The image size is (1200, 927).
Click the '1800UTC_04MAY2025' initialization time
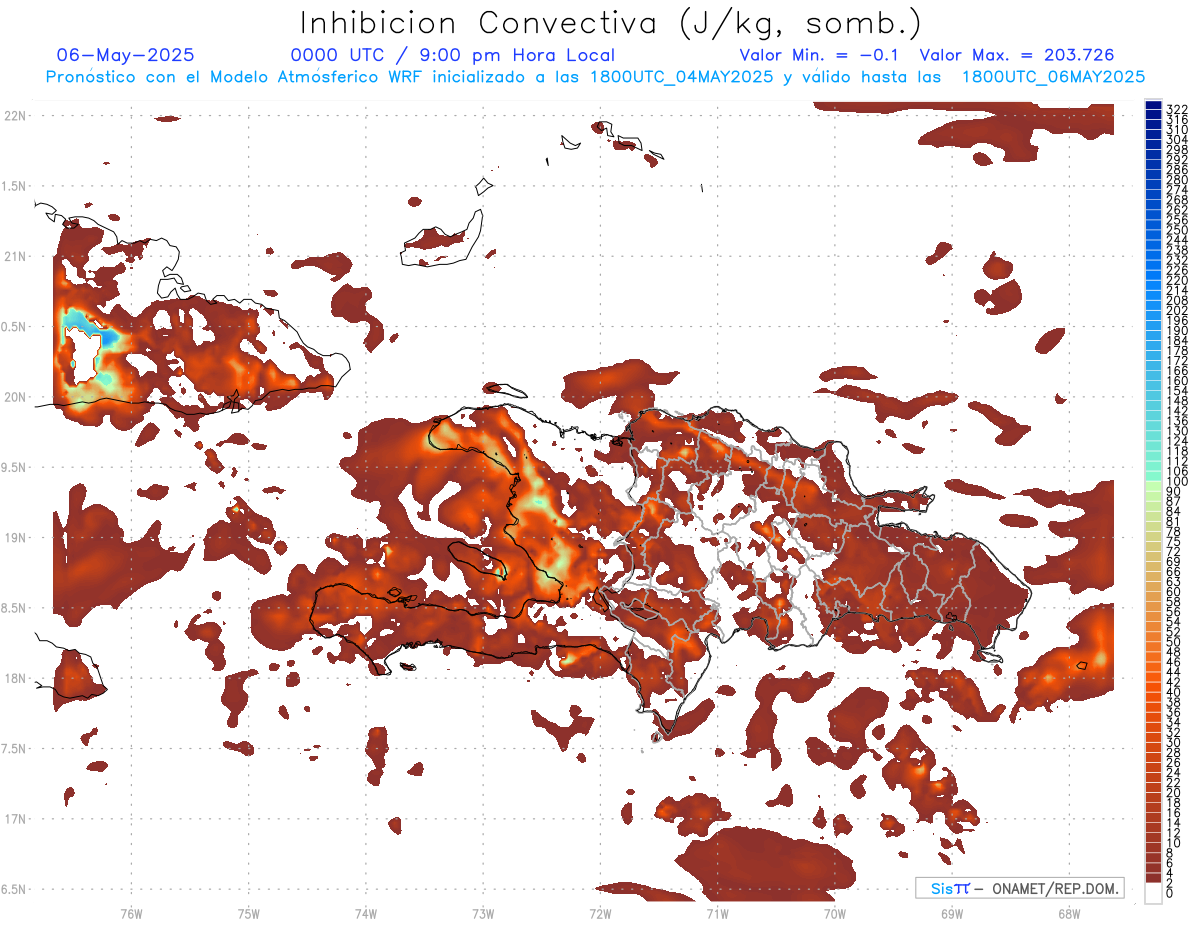pos(681,77)
